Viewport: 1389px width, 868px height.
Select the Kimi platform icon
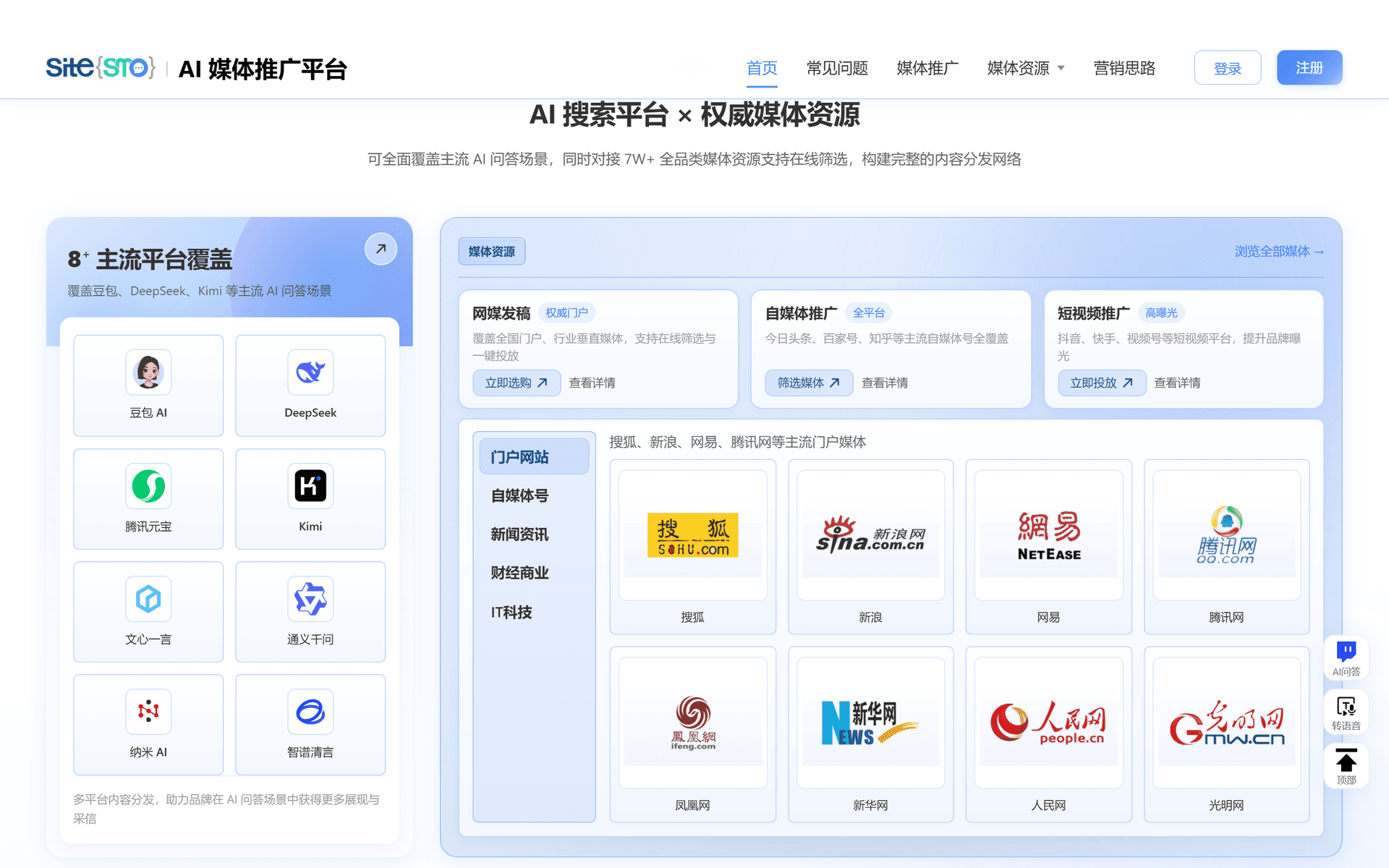click(310, 486)
